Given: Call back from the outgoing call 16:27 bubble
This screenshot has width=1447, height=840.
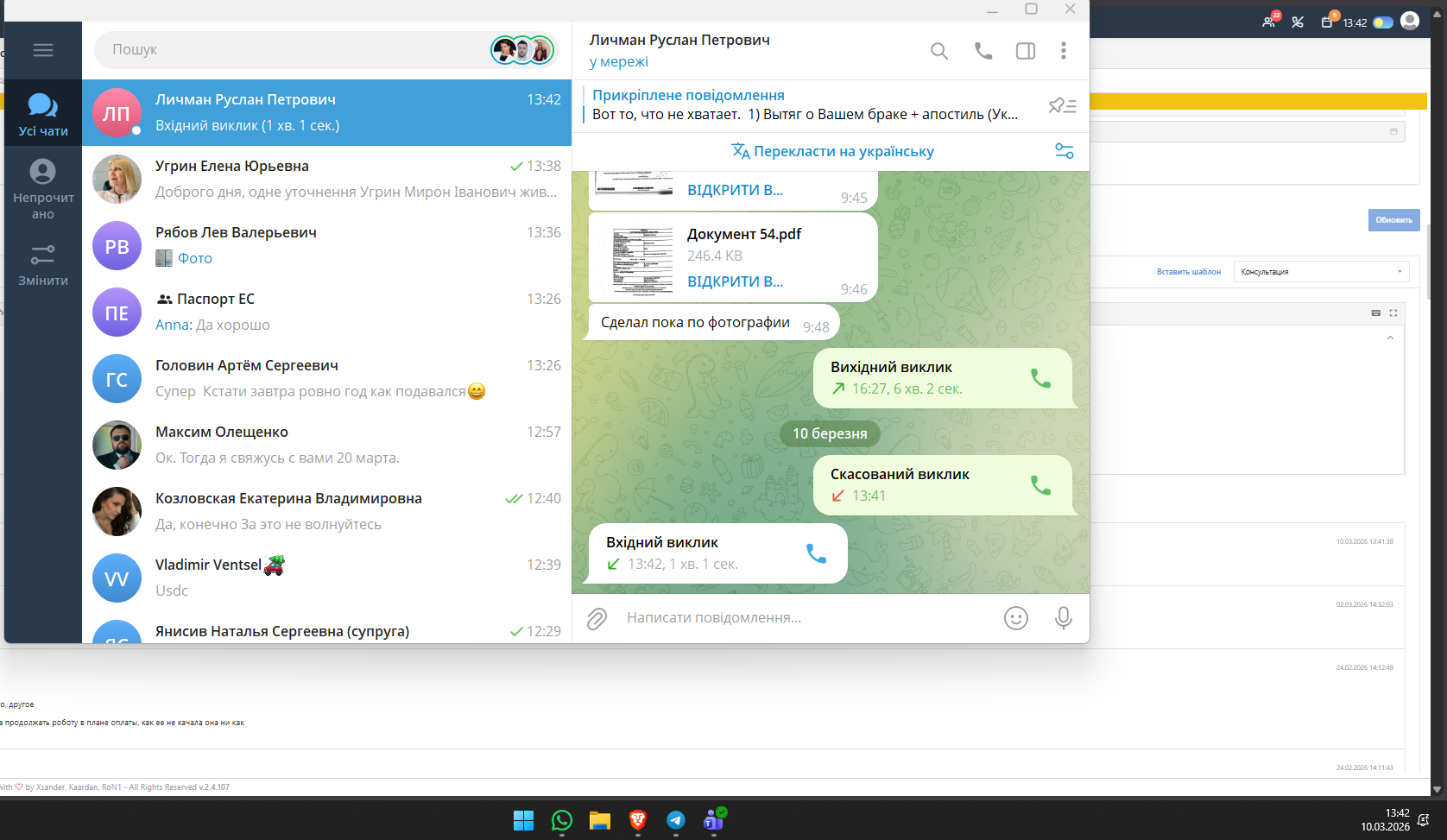Looking at the screenshot, I should 1041,378.
